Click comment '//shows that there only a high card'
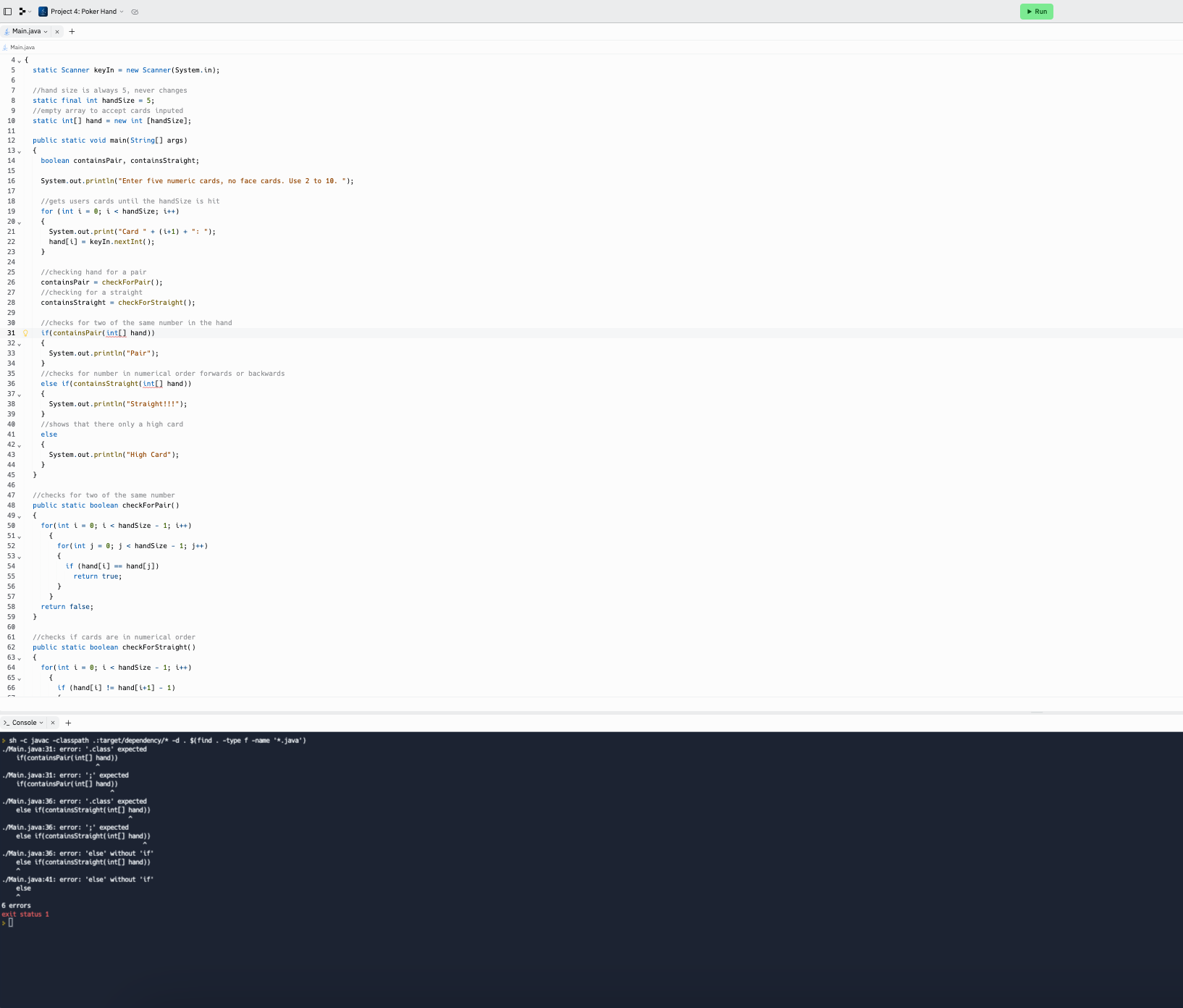Image resolution: width=1183 pixels, height=1008 pixels. click(x=112, y=424)
